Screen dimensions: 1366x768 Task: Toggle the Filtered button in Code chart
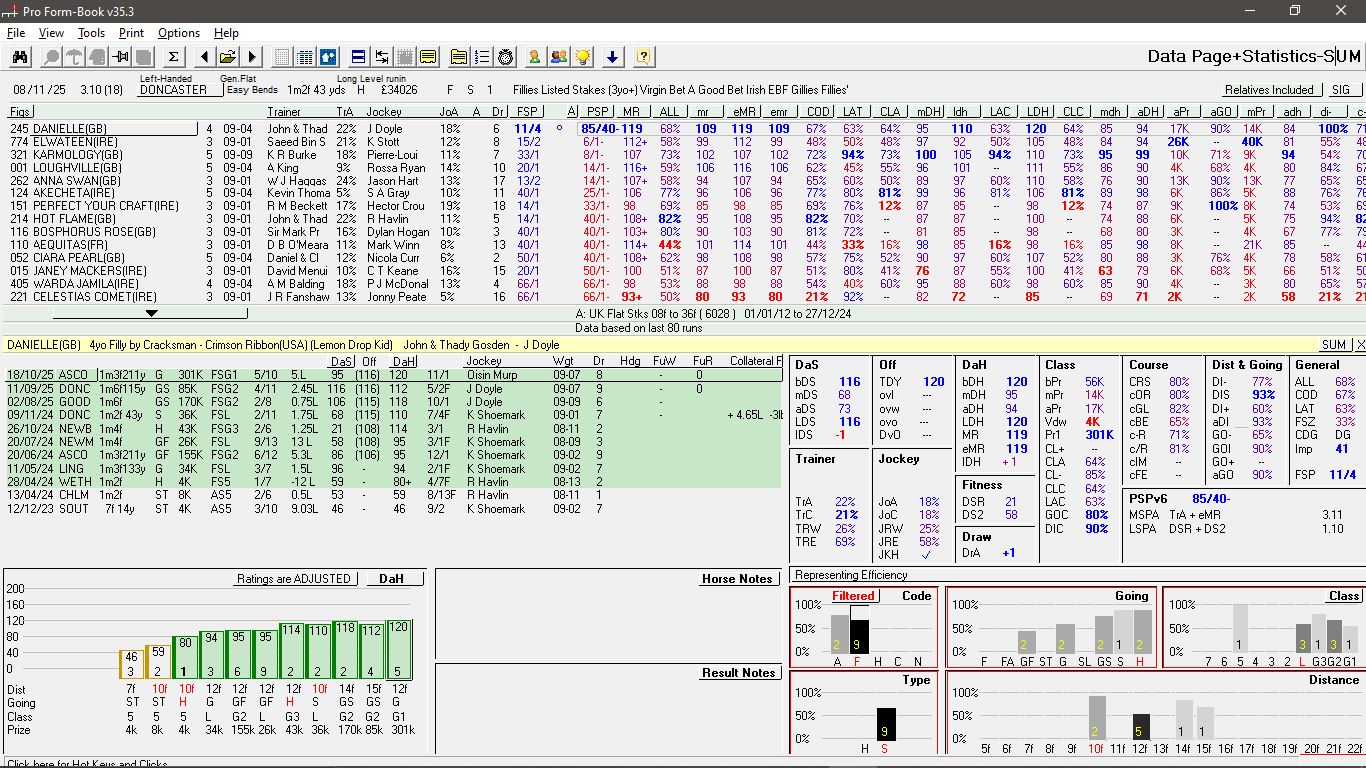(x=853, y=596)
